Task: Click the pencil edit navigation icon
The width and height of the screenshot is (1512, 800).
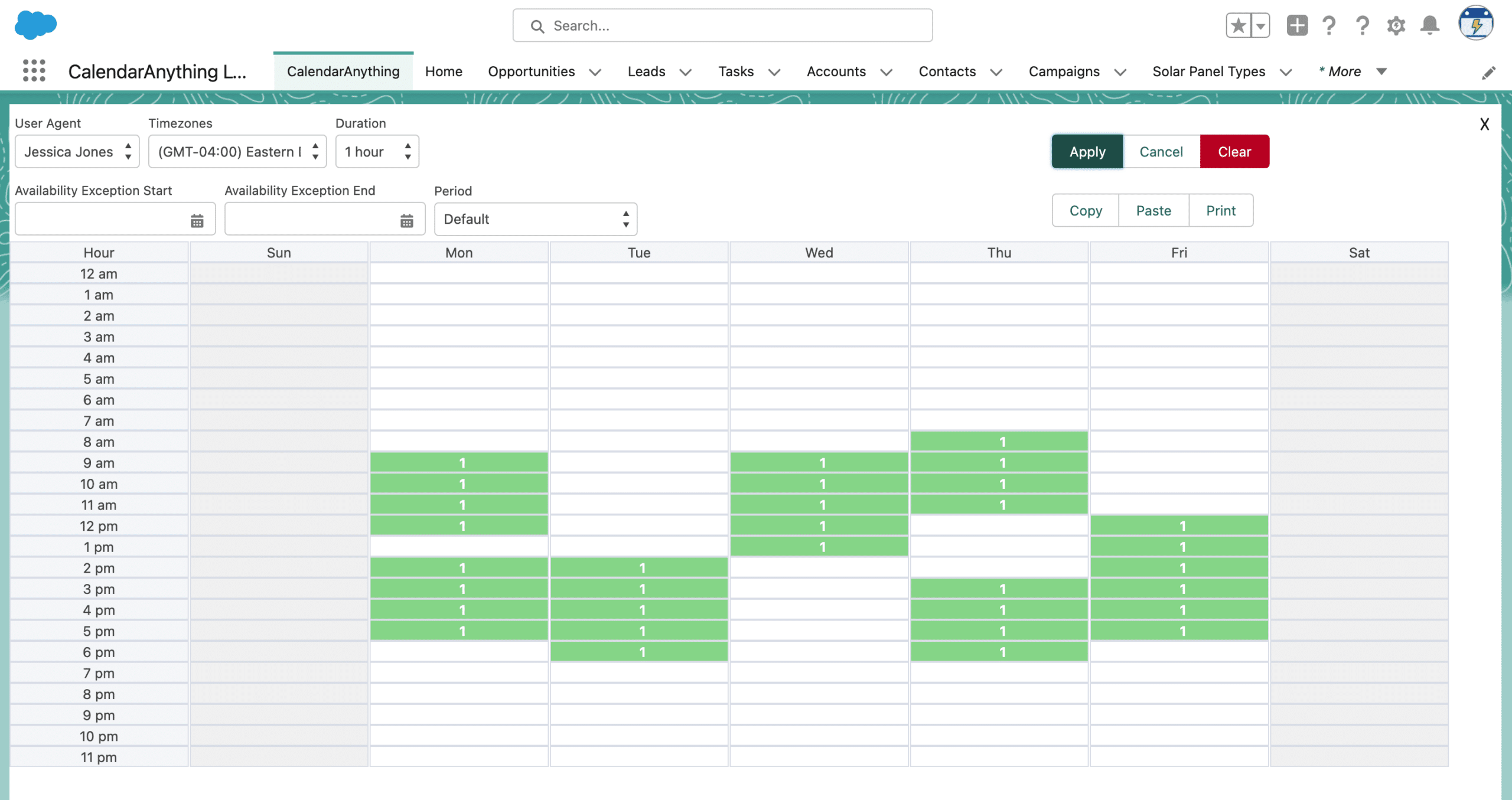Action: tap(1488, 73)
